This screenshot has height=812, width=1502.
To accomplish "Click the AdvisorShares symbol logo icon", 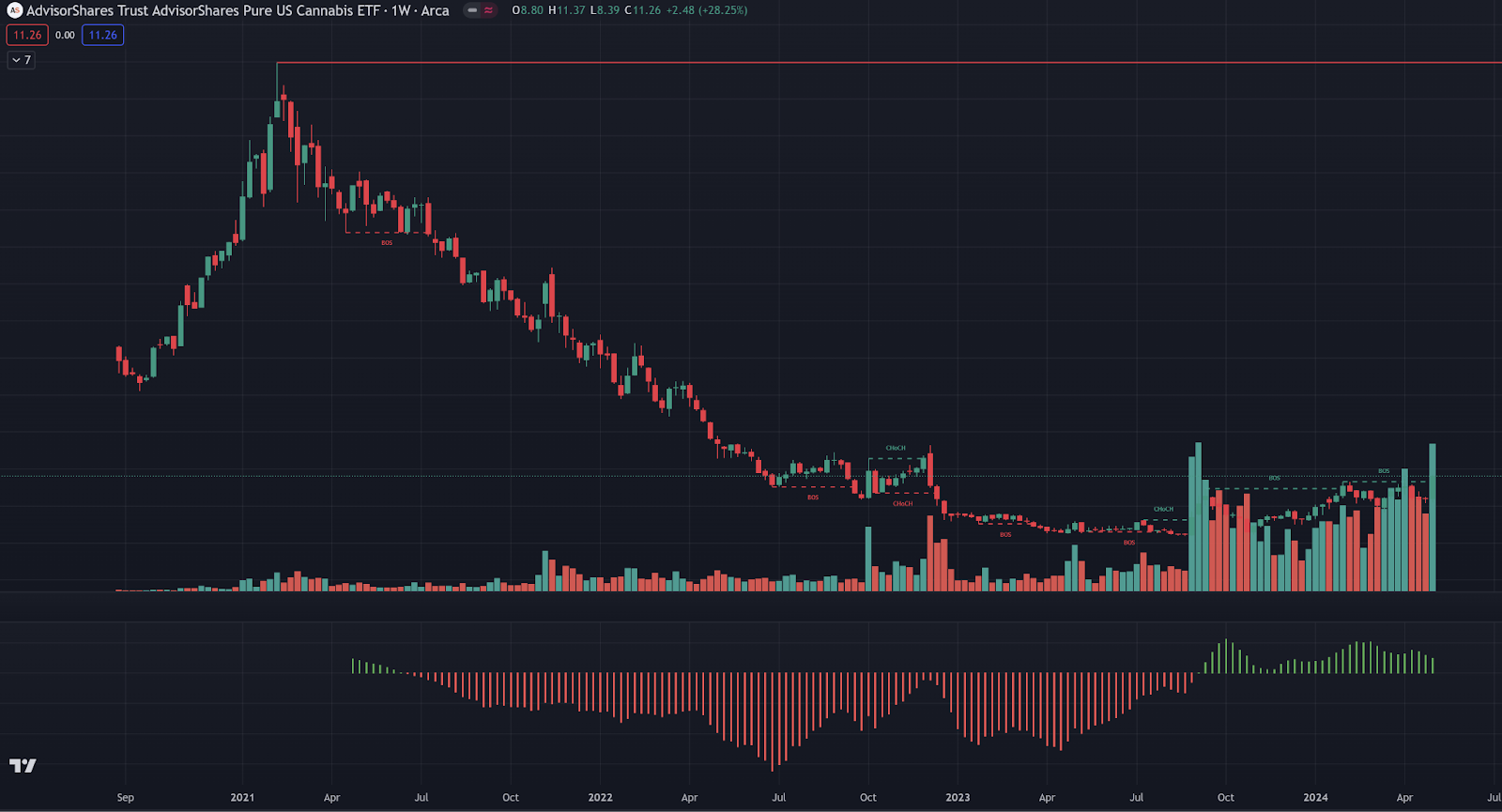I will 14,10.
